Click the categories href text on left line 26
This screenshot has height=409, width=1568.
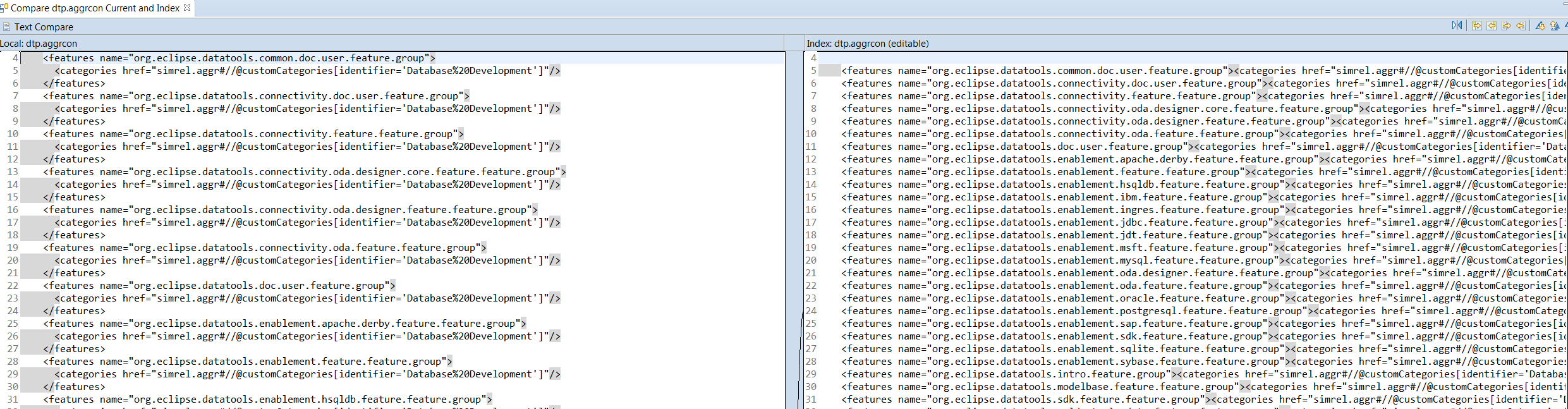pyautogui.click(x=307, y=336)
